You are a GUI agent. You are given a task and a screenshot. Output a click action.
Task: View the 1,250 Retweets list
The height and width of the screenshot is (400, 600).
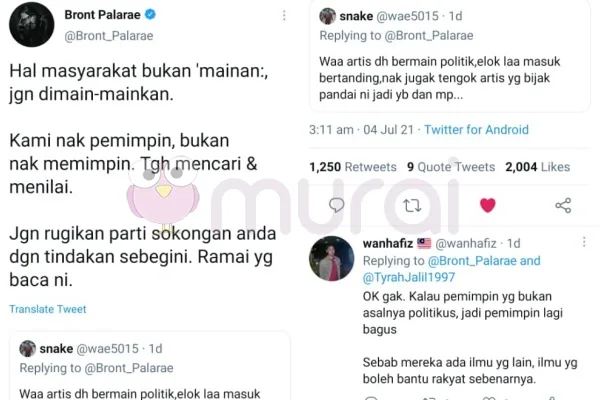point(353,167)
